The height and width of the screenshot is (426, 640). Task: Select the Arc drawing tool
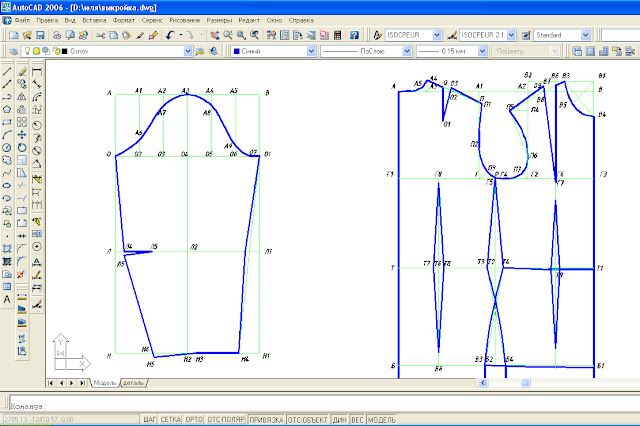pyautogui.click(x=7, y=135)
